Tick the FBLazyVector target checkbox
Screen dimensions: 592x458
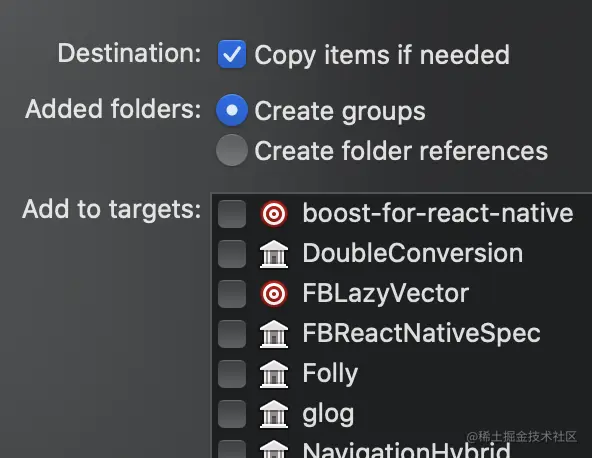pos(232,294)
